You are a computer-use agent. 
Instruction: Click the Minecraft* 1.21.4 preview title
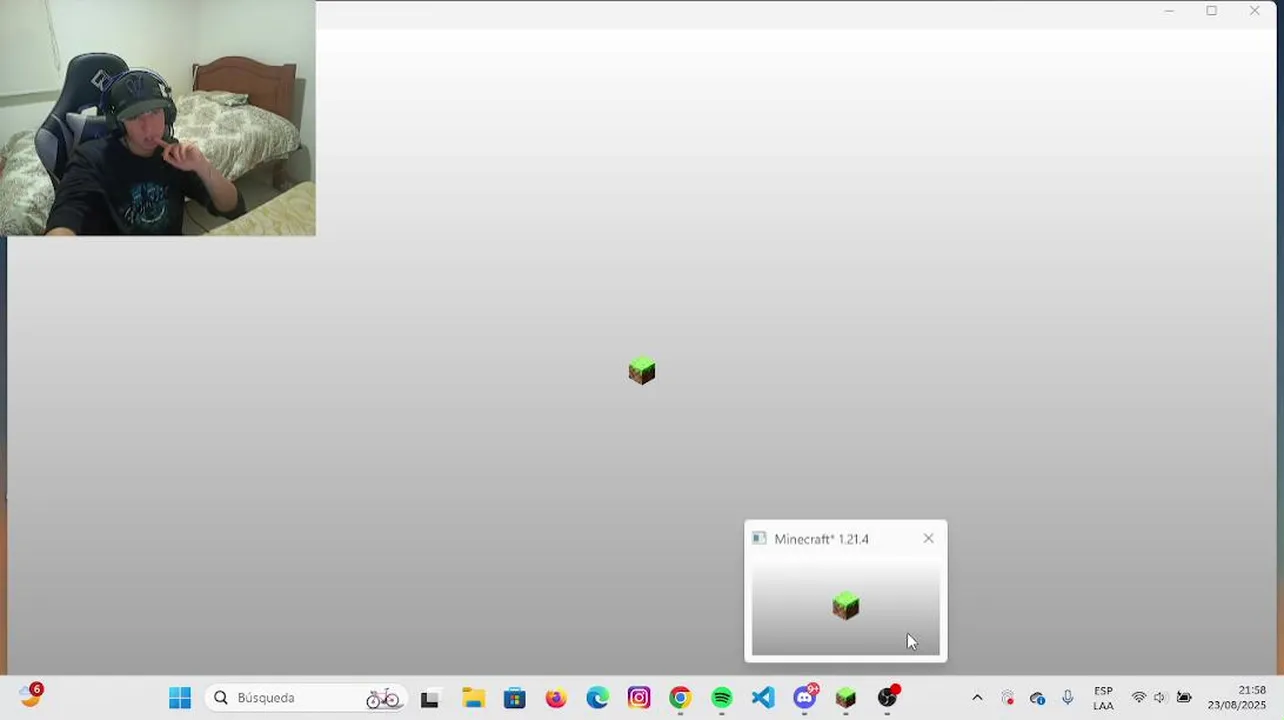click(x=821, y=539)
